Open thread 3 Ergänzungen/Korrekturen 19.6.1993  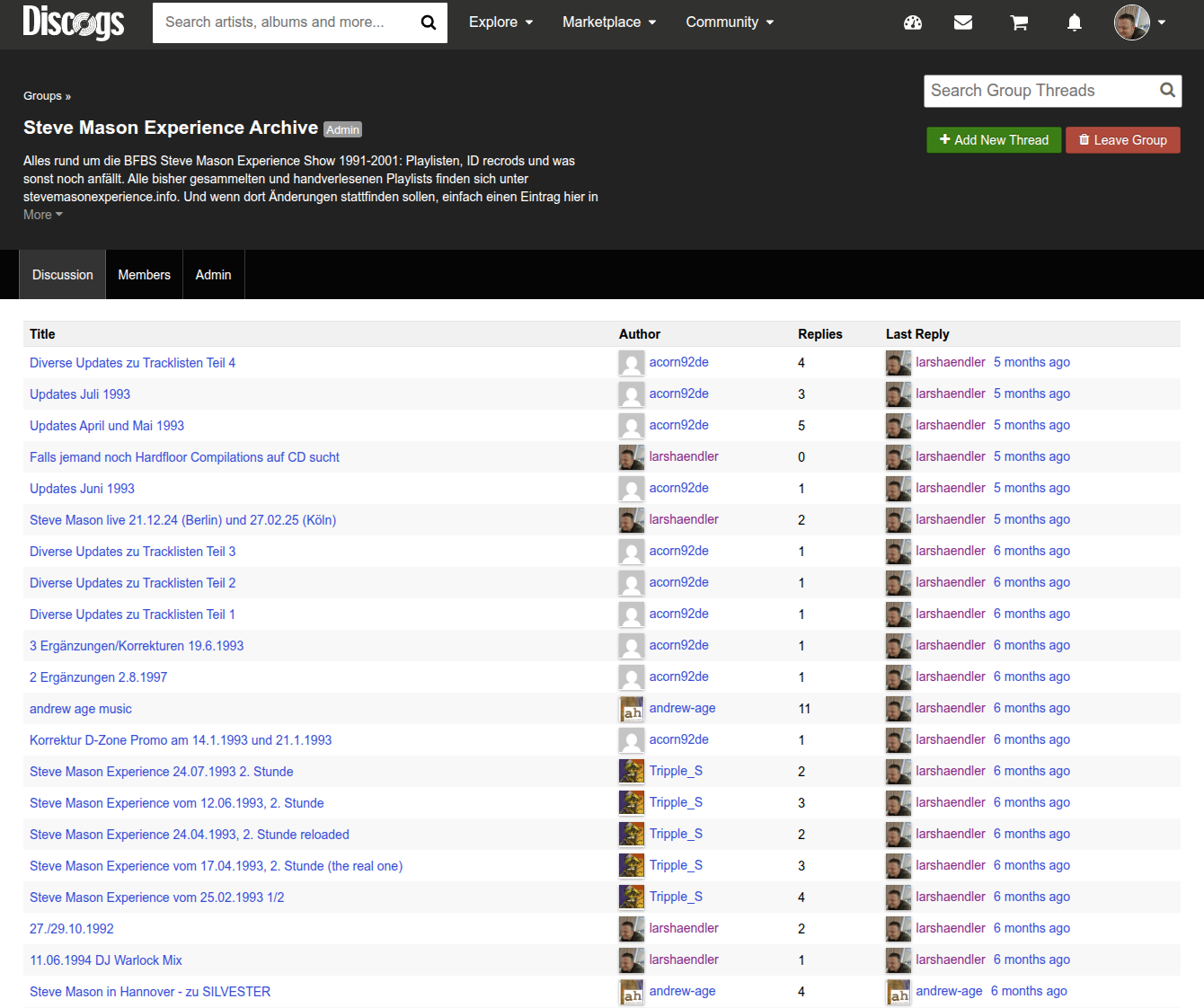click(137, 646)
